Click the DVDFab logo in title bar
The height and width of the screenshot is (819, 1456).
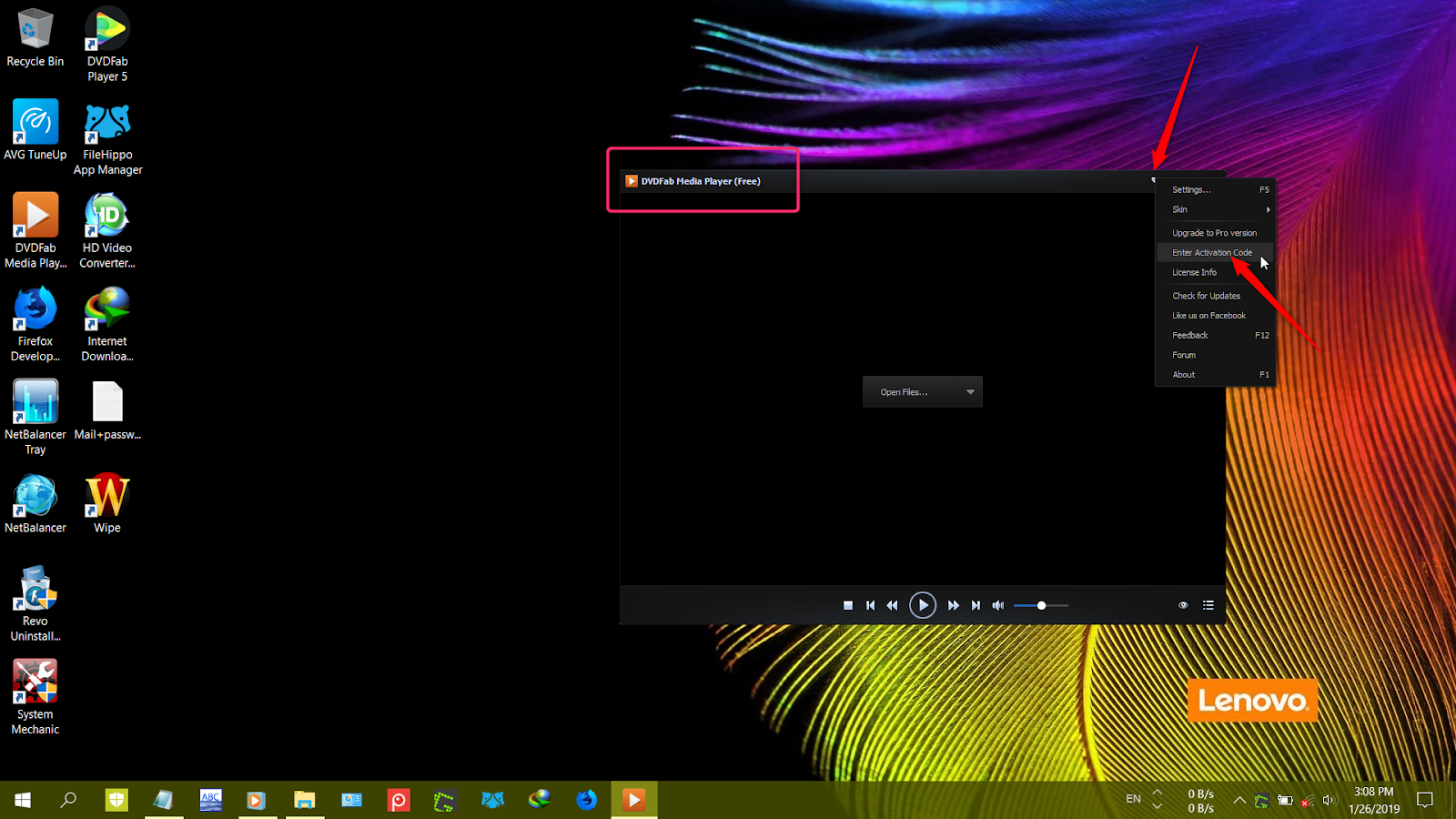tap(632, 181)
